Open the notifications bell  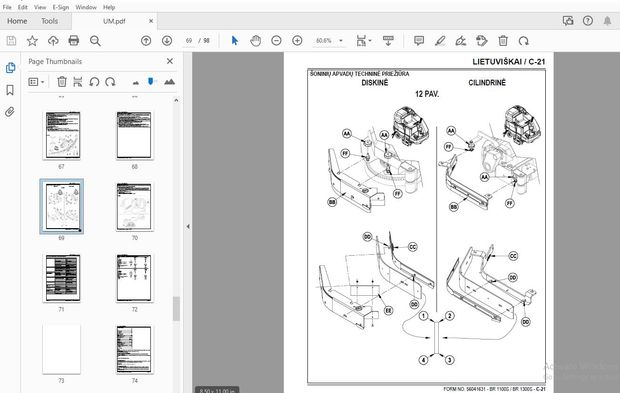[x=607, y=21]
